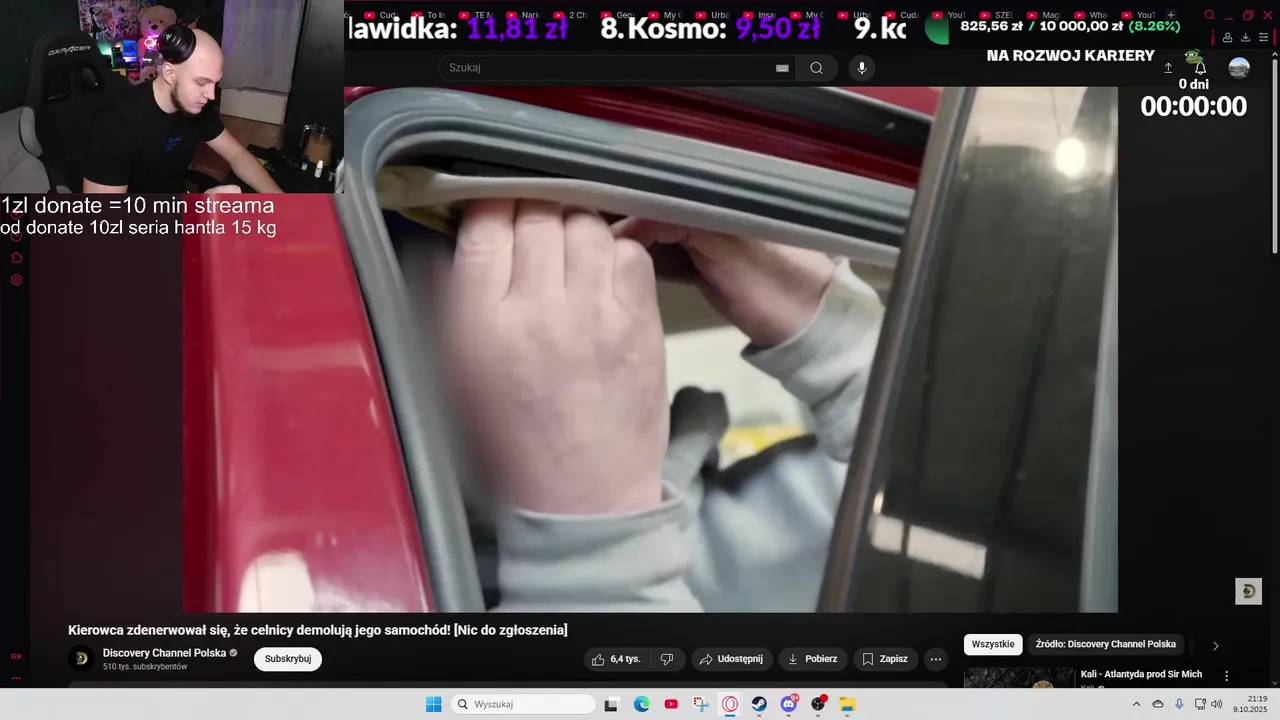Subscribe with the Subskrybuj button
Screen dimensions: 1280x720
288,659
